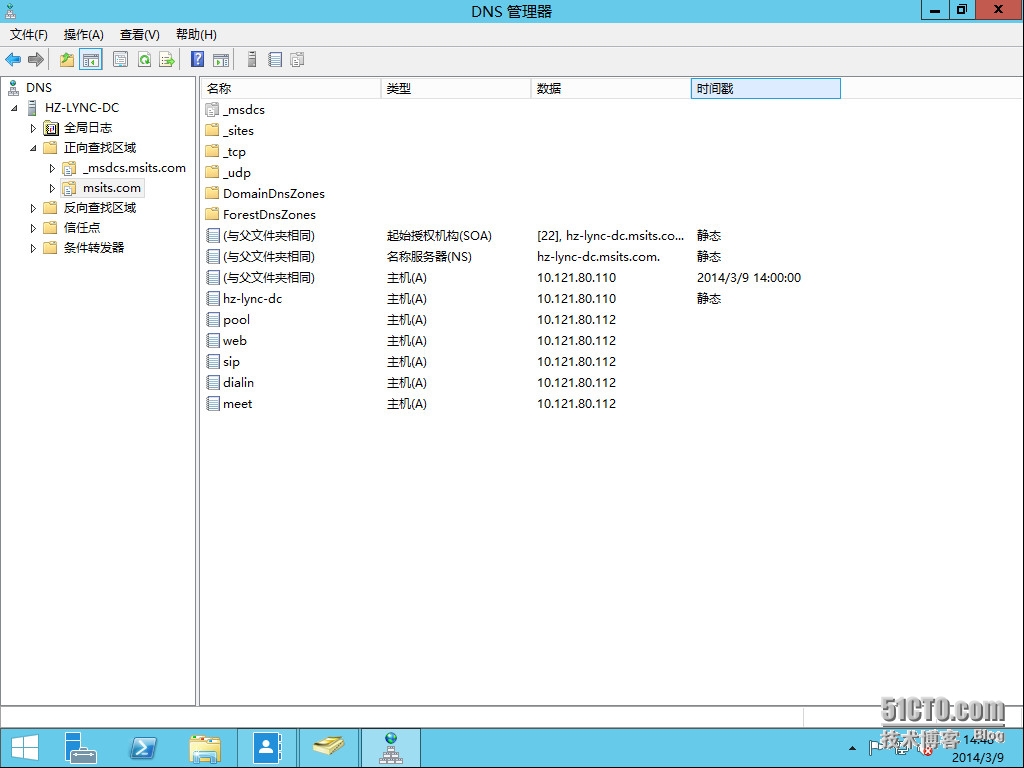
Task: Expand the msits.com zone
Action: 52,188
